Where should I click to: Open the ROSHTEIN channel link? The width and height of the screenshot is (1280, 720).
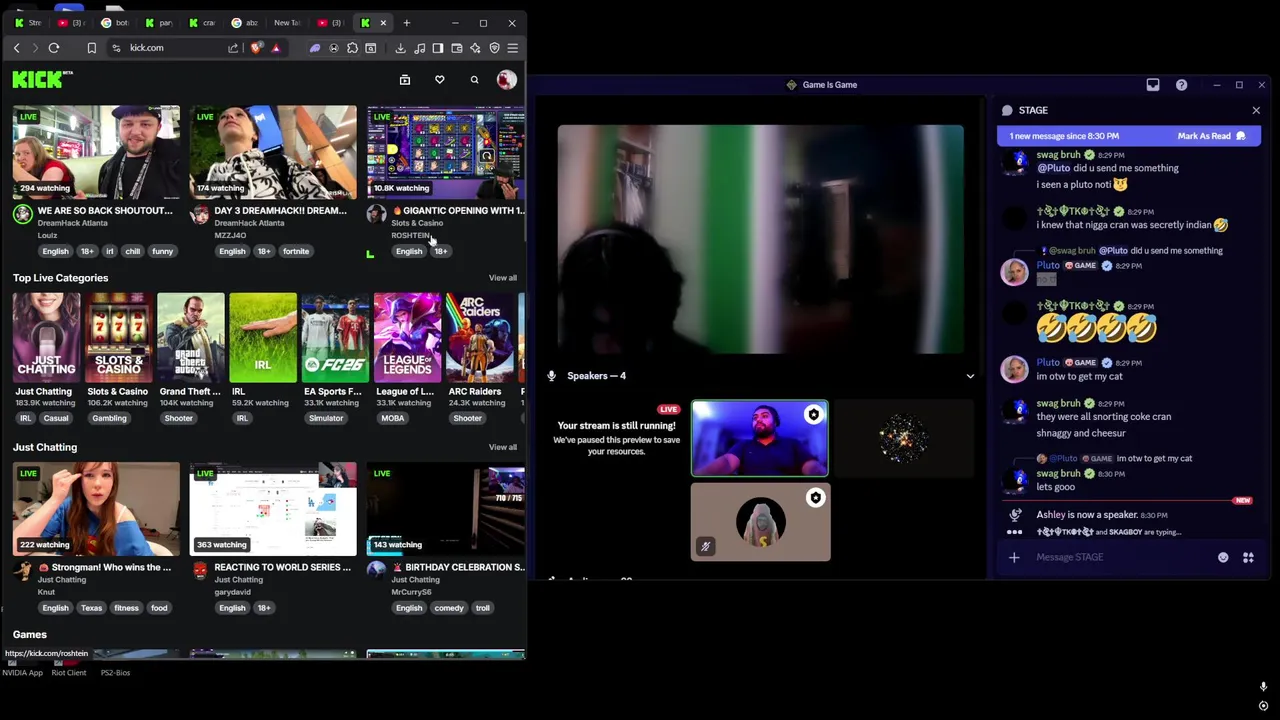410,236
